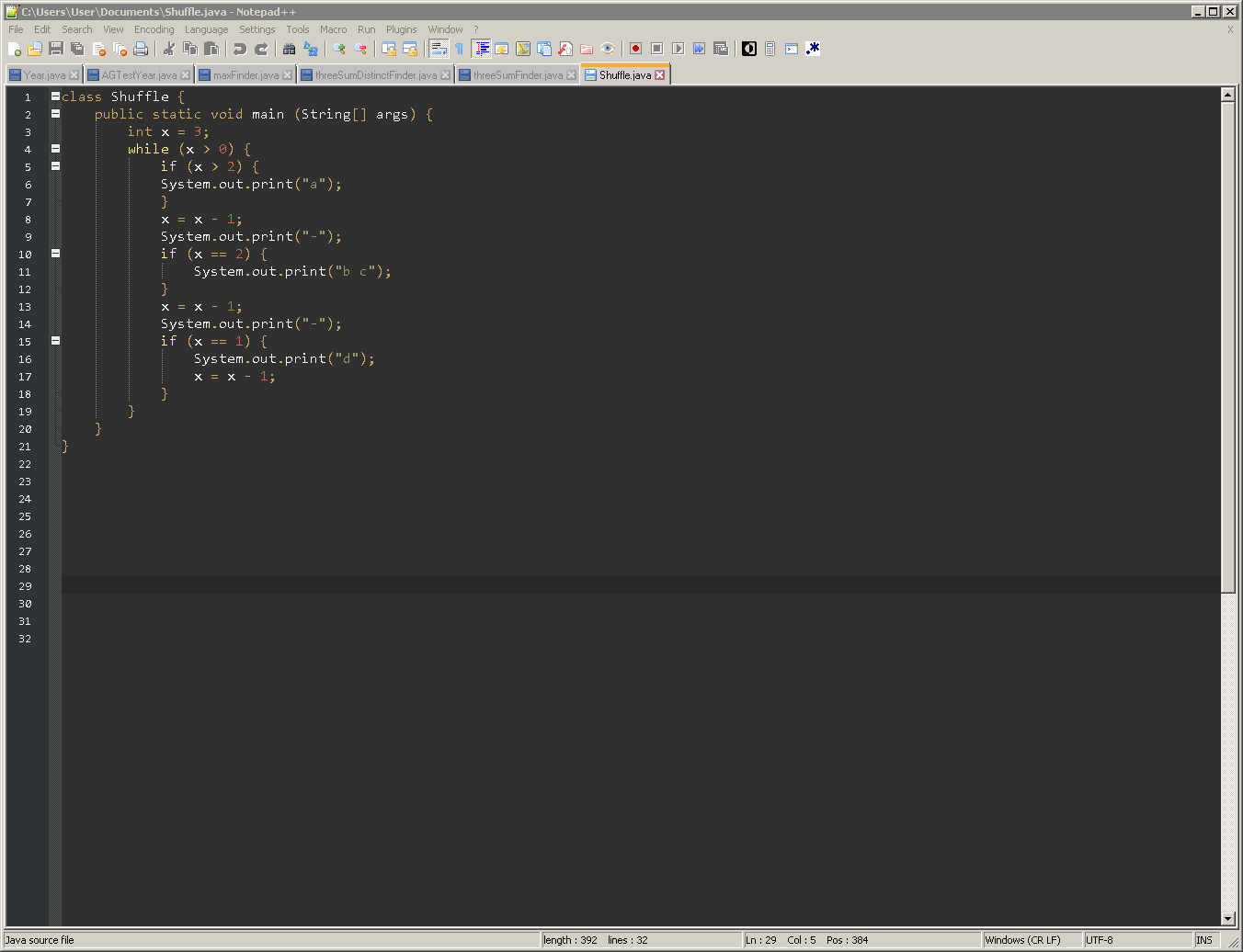1243x952 pixels.
Task: Click the Paste clipboard icon
Action: 211,49
